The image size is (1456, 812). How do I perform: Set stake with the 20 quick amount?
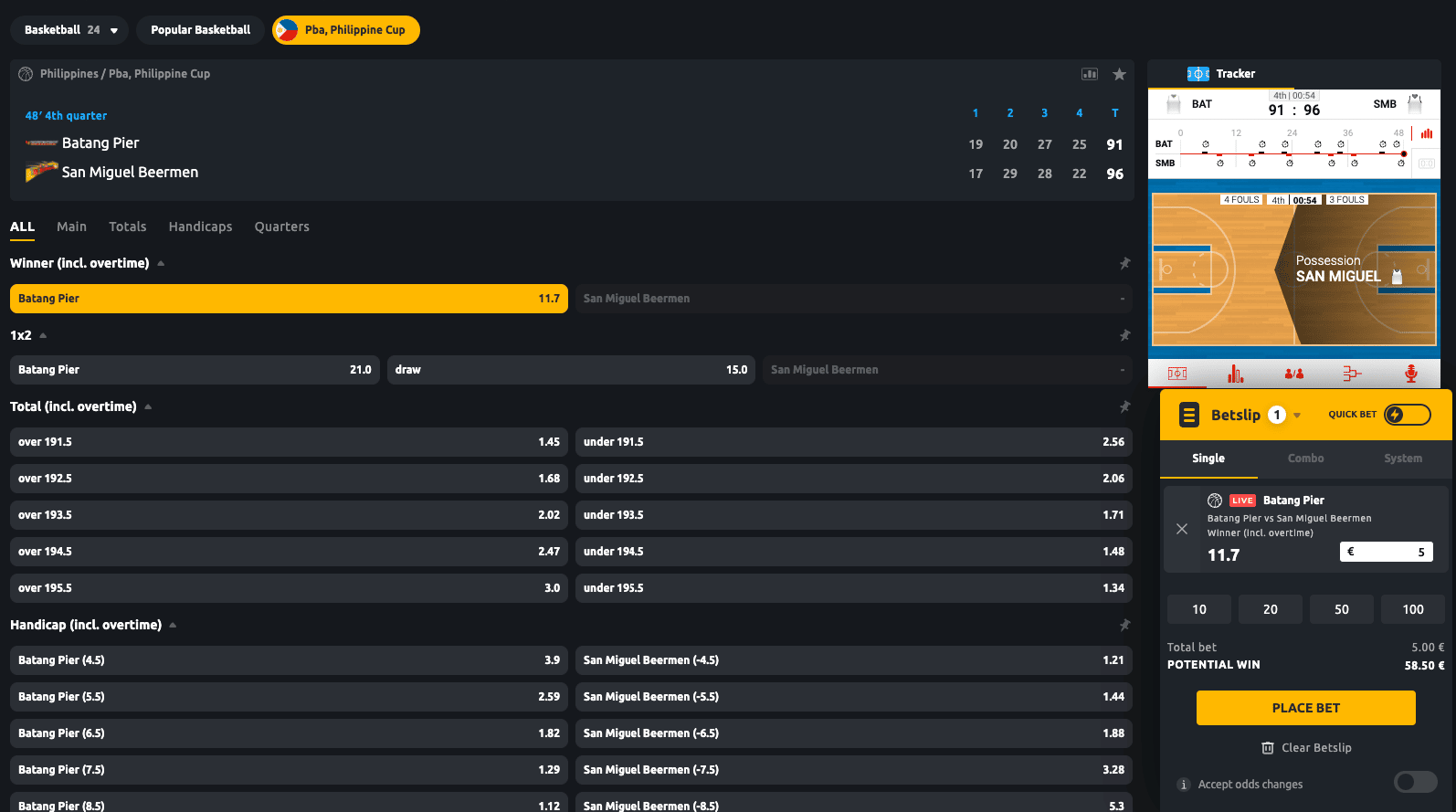(1271, 609)
